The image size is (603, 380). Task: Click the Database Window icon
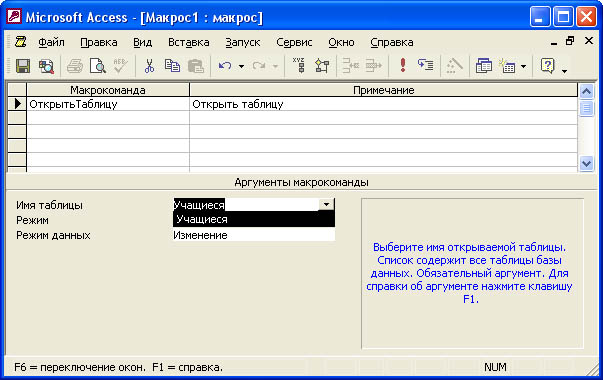483,66
